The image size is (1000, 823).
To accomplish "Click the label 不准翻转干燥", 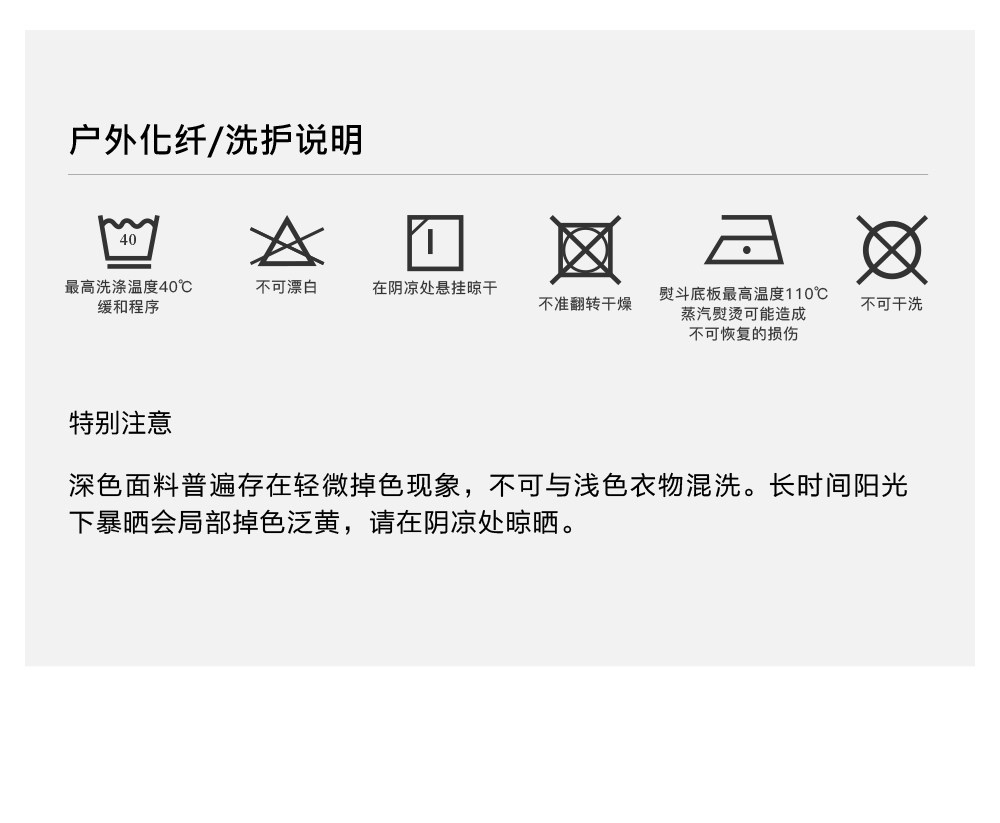I will [x=585, y=304].
